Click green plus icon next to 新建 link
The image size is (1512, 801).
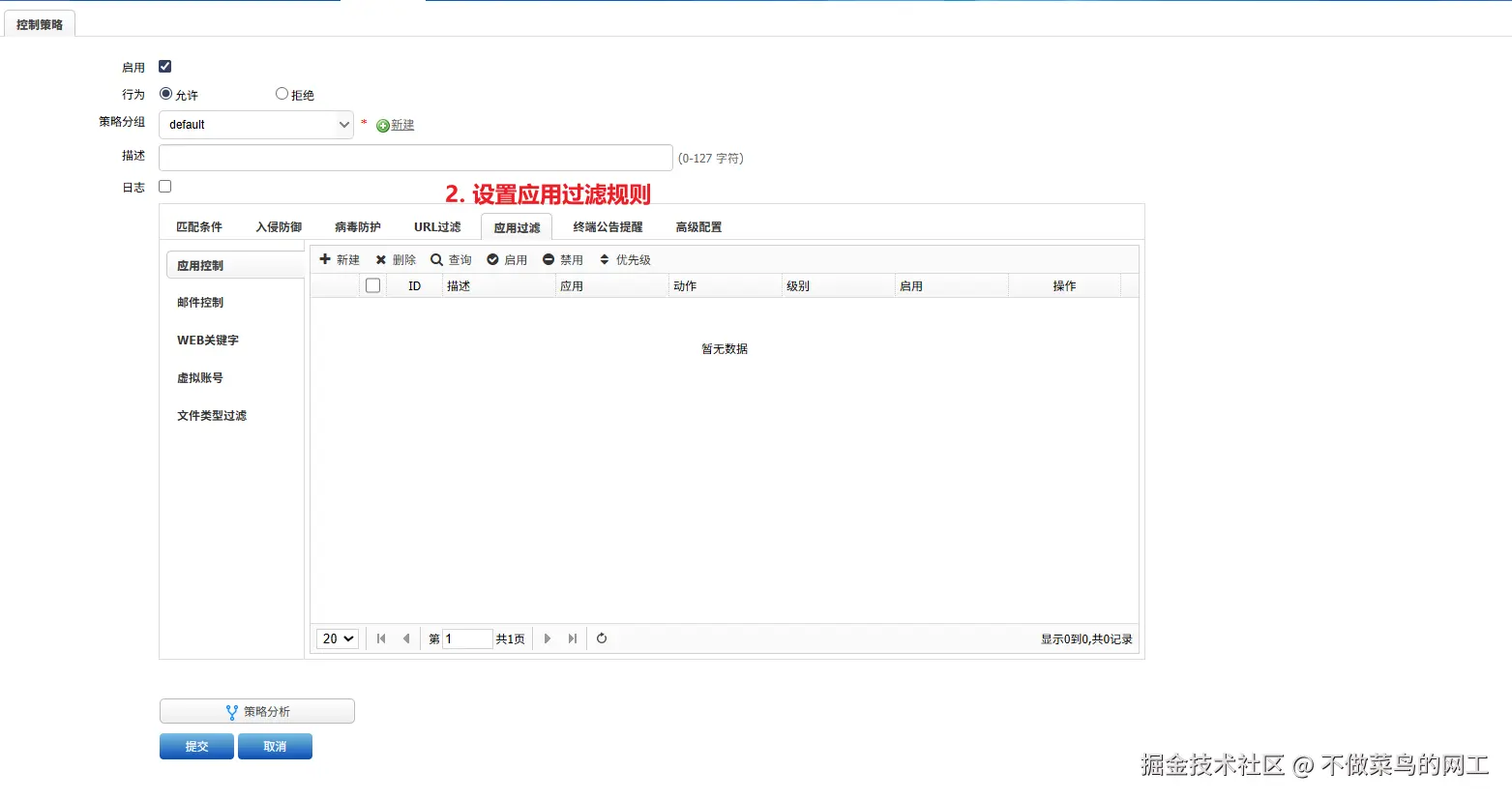tap(382, 126)
